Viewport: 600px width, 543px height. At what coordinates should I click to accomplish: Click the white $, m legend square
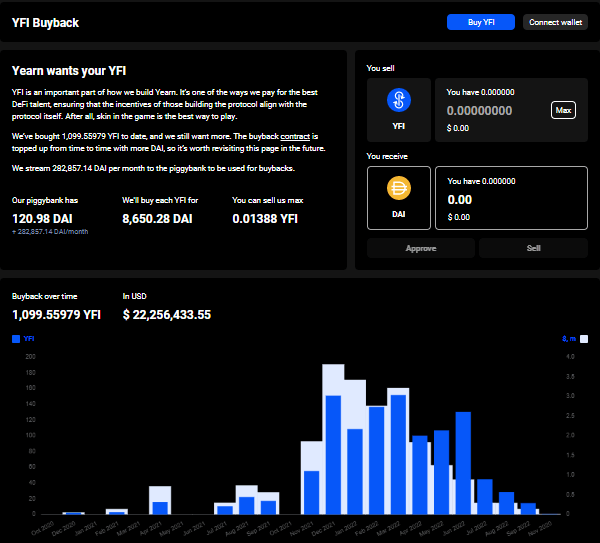pyautogui.click(x=584, y=339)
